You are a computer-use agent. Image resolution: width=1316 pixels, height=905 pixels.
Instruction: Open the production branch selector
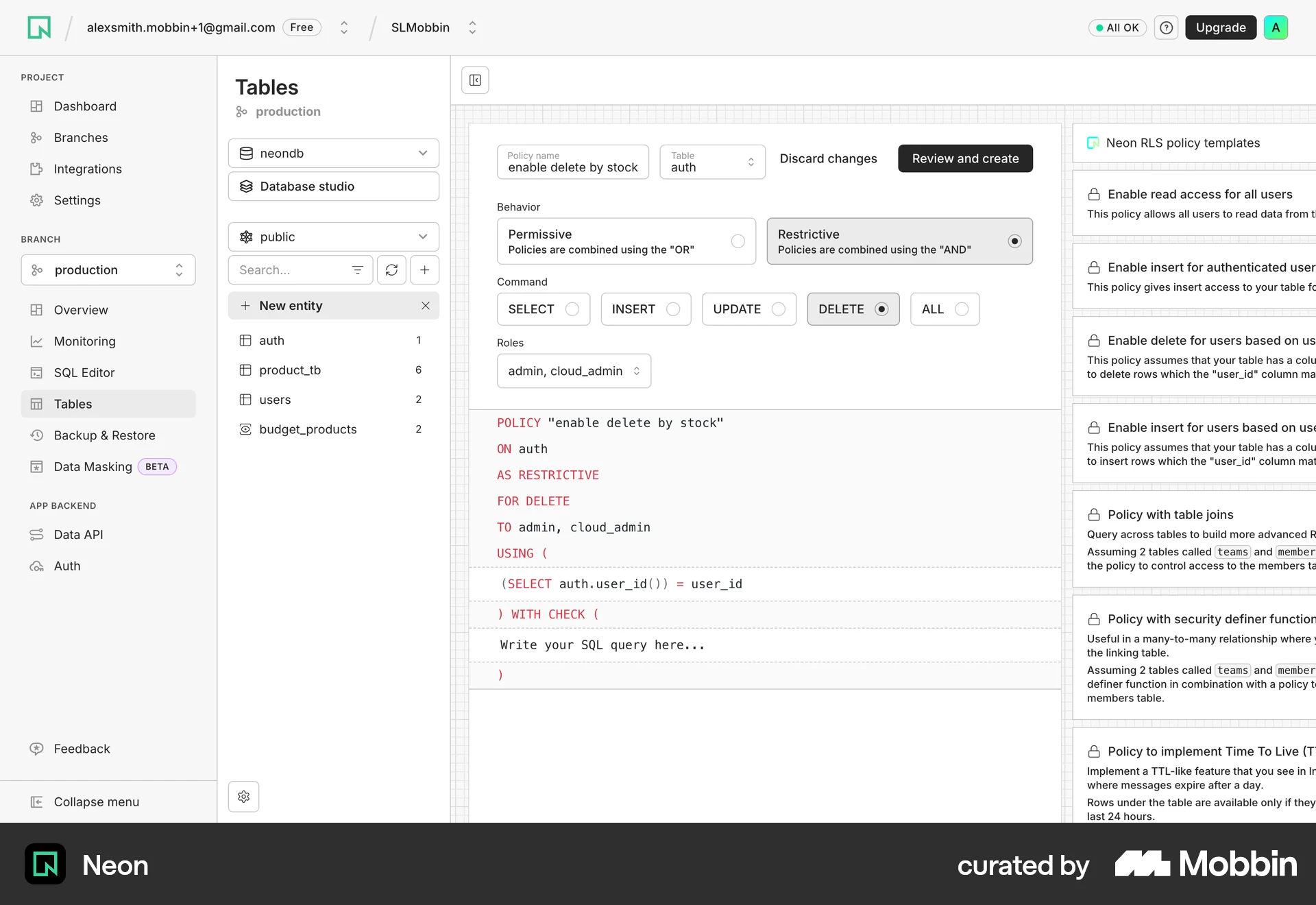[108, 270]
